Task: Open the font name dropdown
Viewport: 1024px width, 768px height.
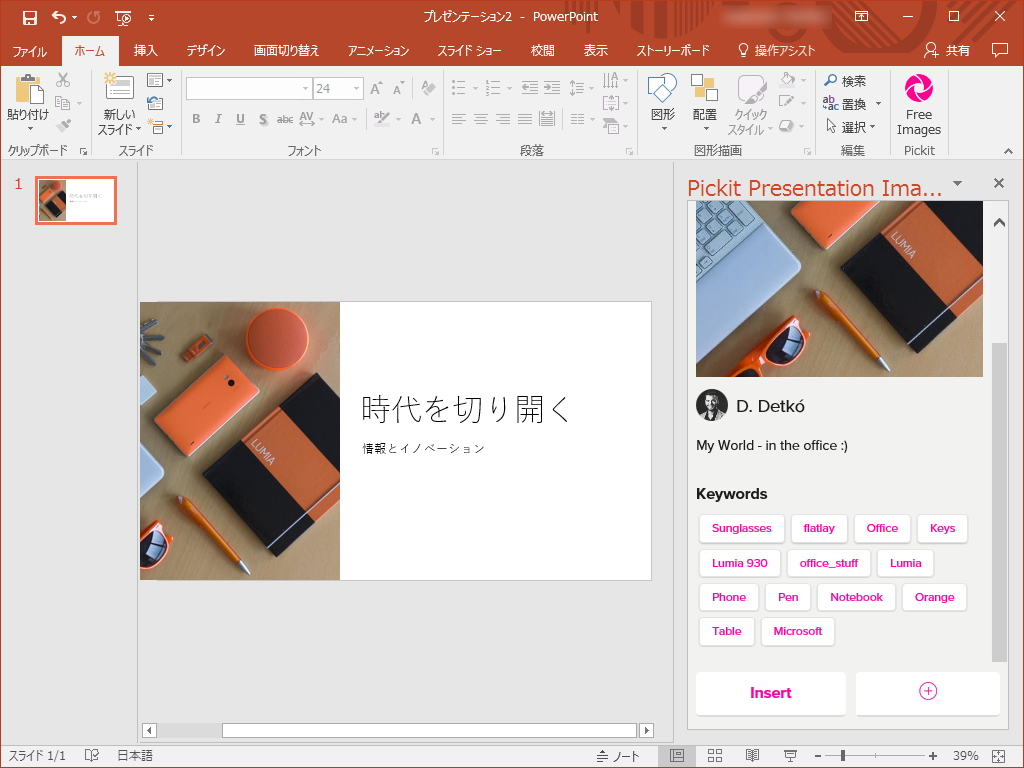Action: tap(305, 89)
